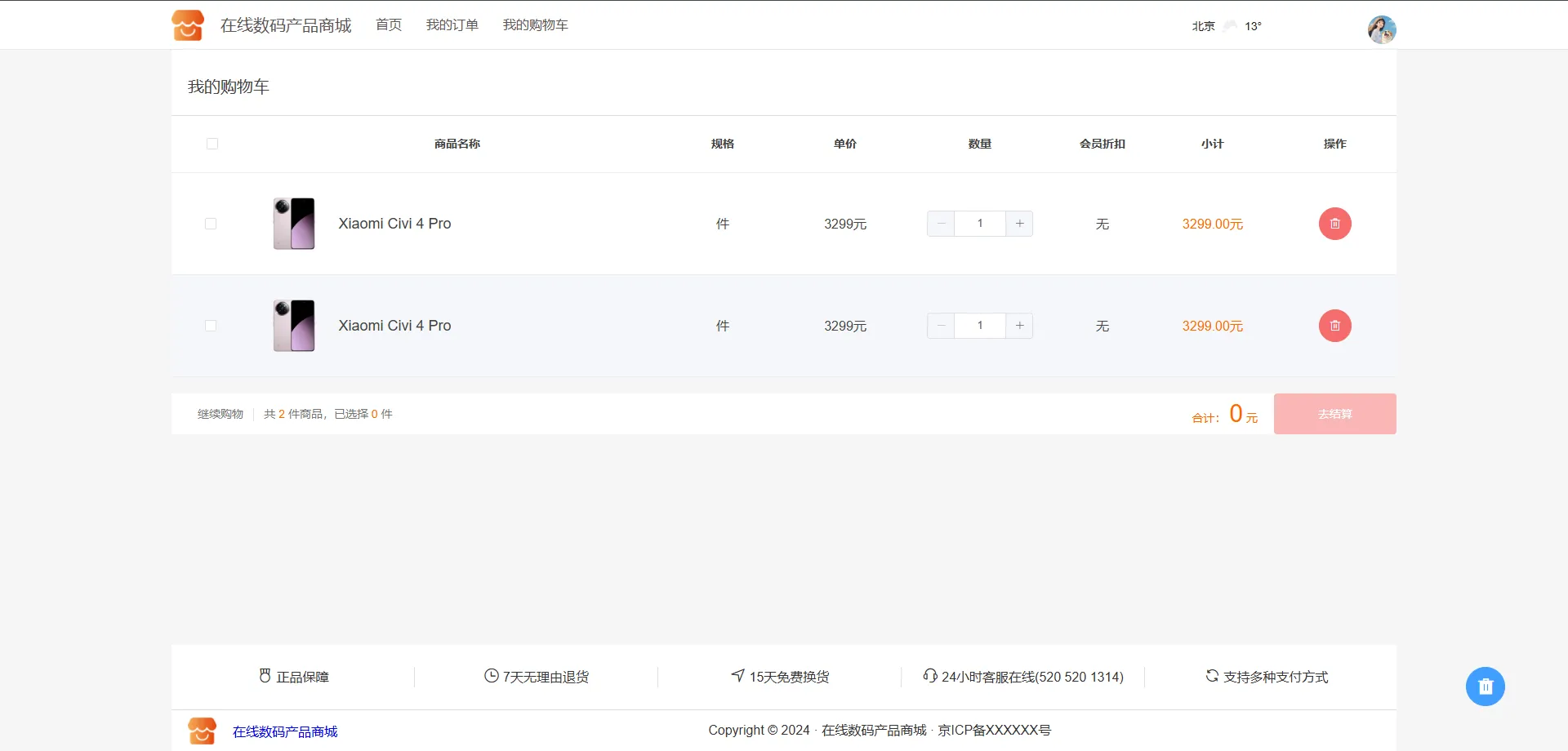Click the 去结算 checkout button
Viewport: 1568px width, 751px height.
[1334, 414]
